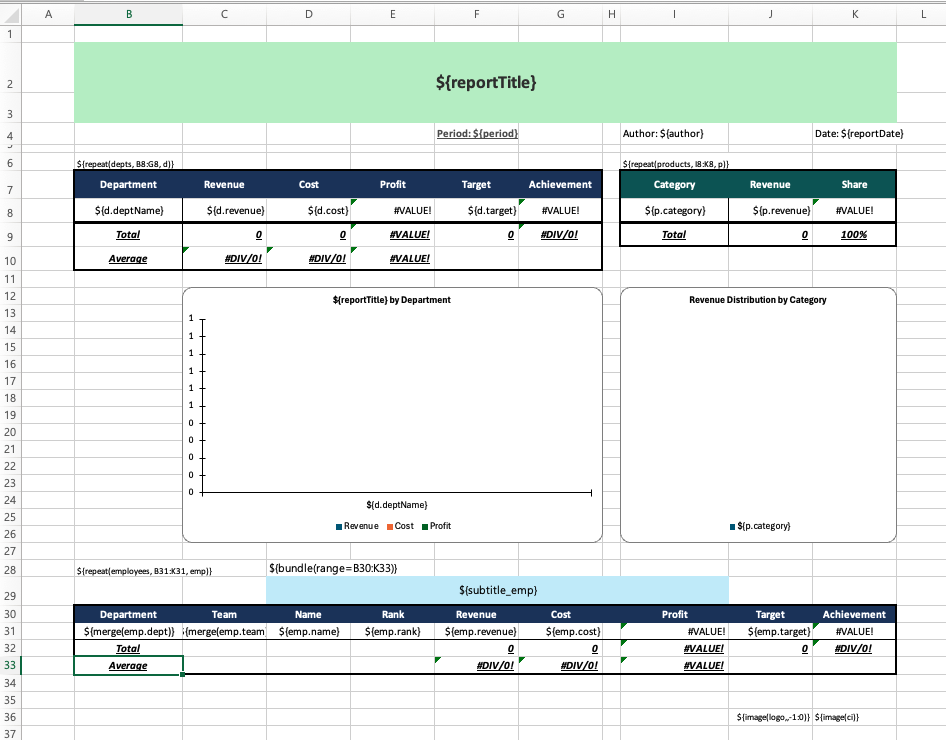Screen dimensions: 946x740
Task: Click the 'Author: ${author}' cell
Action: pyautogui.click(x=674, y=133)
